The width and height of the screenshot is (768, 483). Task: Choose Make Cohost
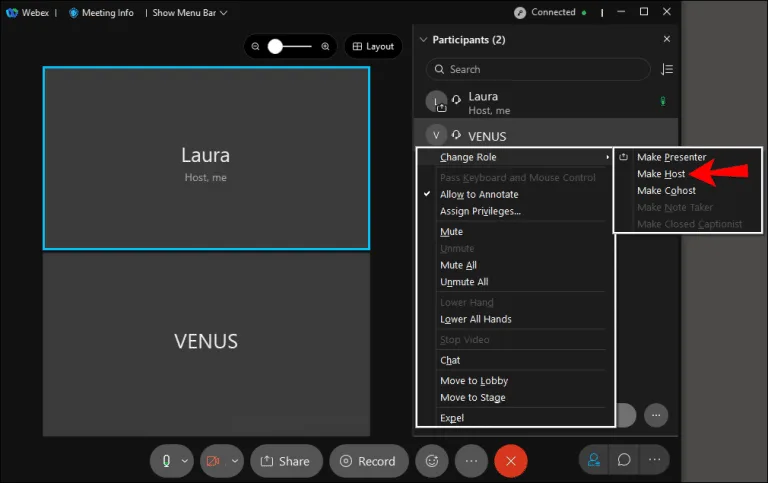pos(666,191)
